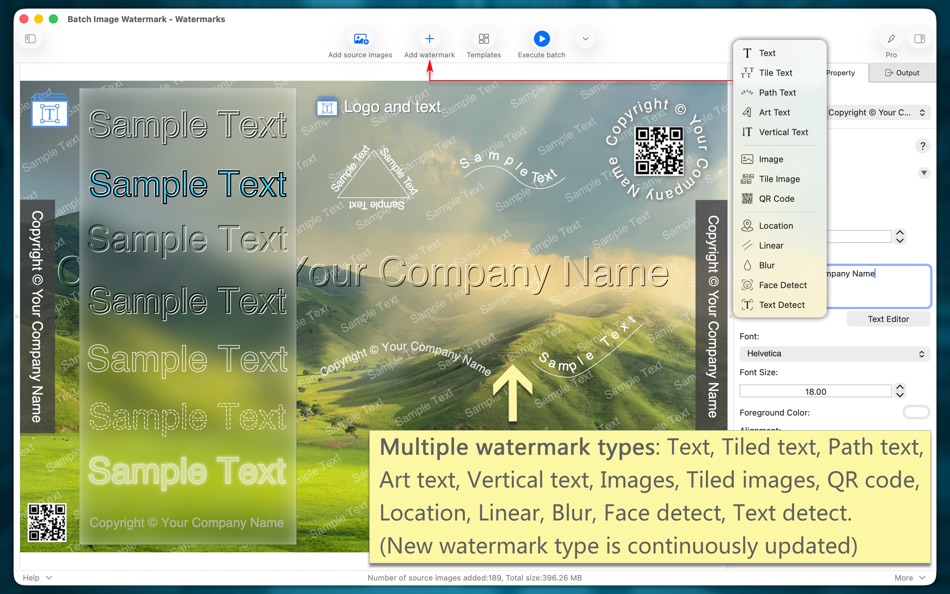
Task: Click the layout icon in top-right corner
Action: pyautogui.click(x=919, y=38)
